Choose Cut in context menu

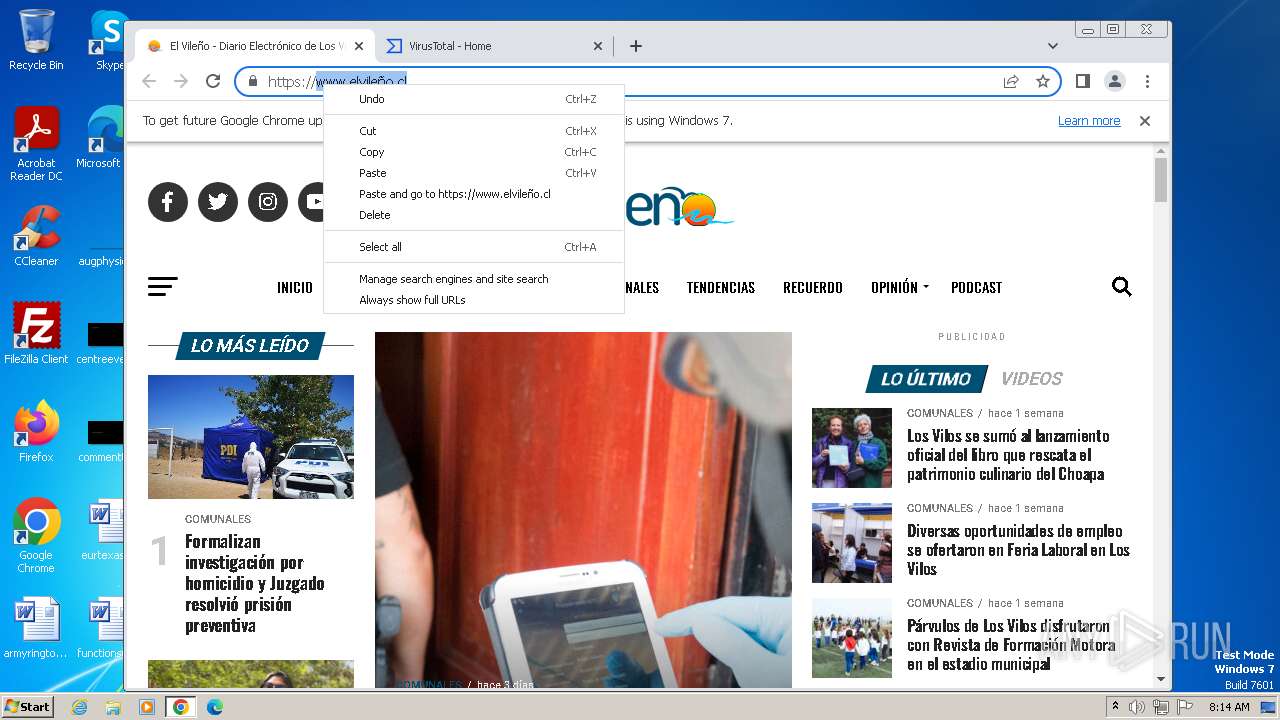pos(474,131)
